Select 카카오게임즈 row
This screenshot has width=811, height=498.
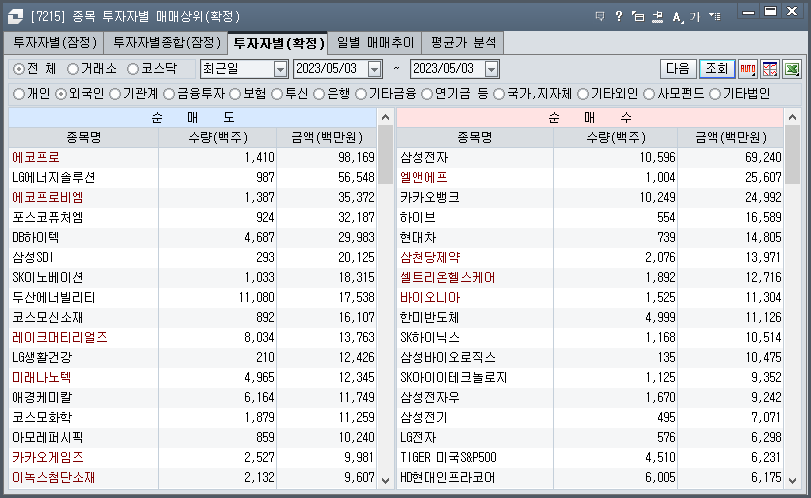[192, 458]
